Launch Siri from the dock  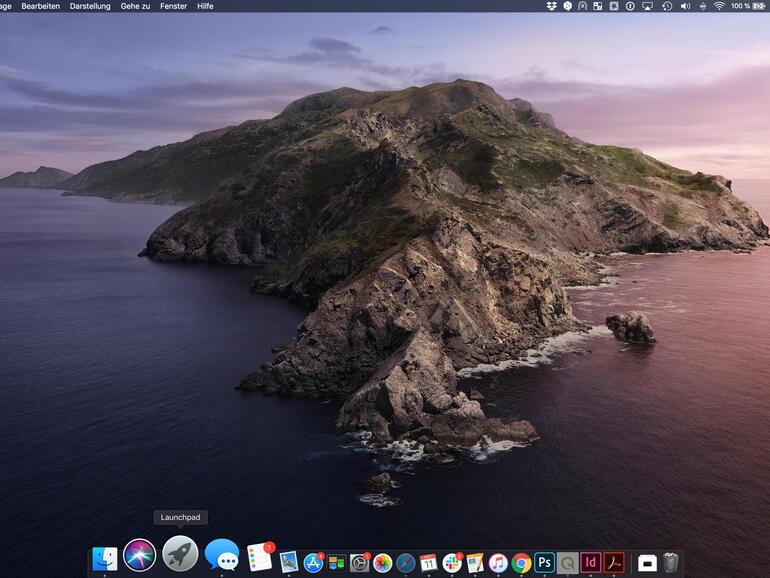[140, 555]
